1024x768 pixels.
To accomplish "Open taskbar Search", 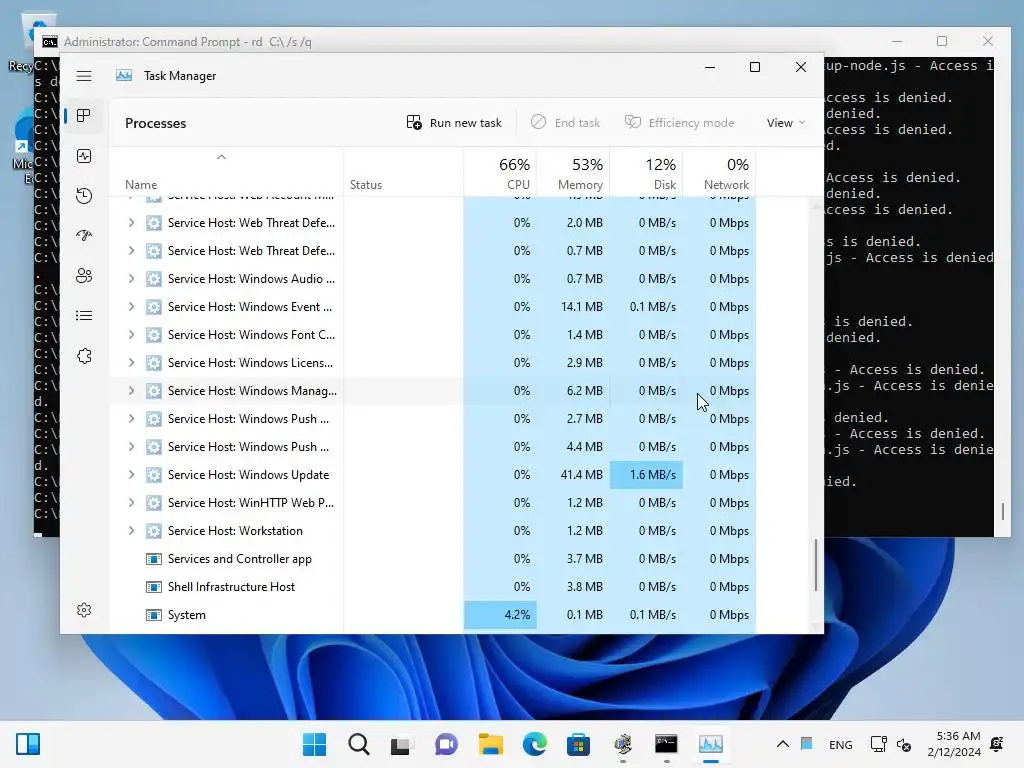I will coord(359,744).
